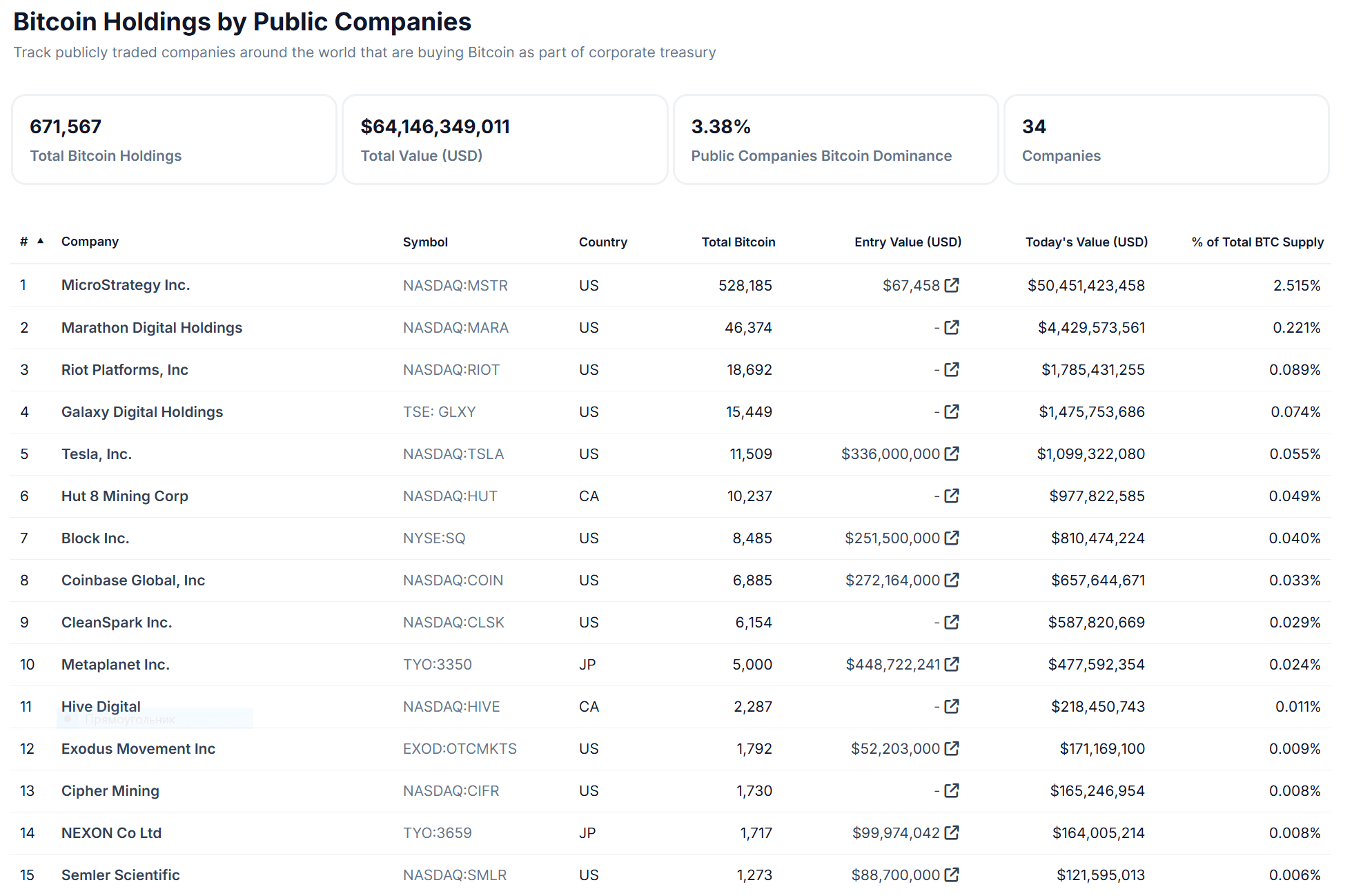
Task: Open the Hive Digital company link
Action: click(x=101, y=707)
